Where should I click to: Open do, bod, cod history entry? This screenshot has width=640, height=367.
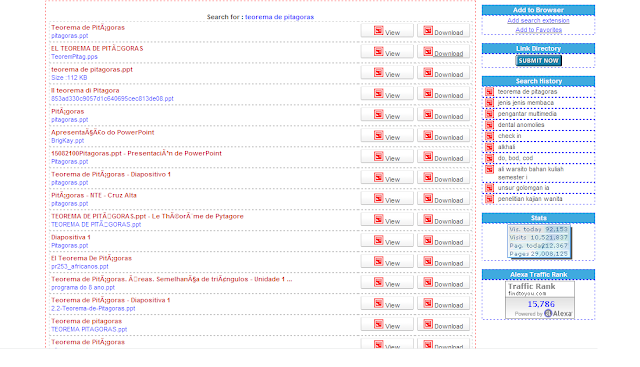[x=515, y=158]
